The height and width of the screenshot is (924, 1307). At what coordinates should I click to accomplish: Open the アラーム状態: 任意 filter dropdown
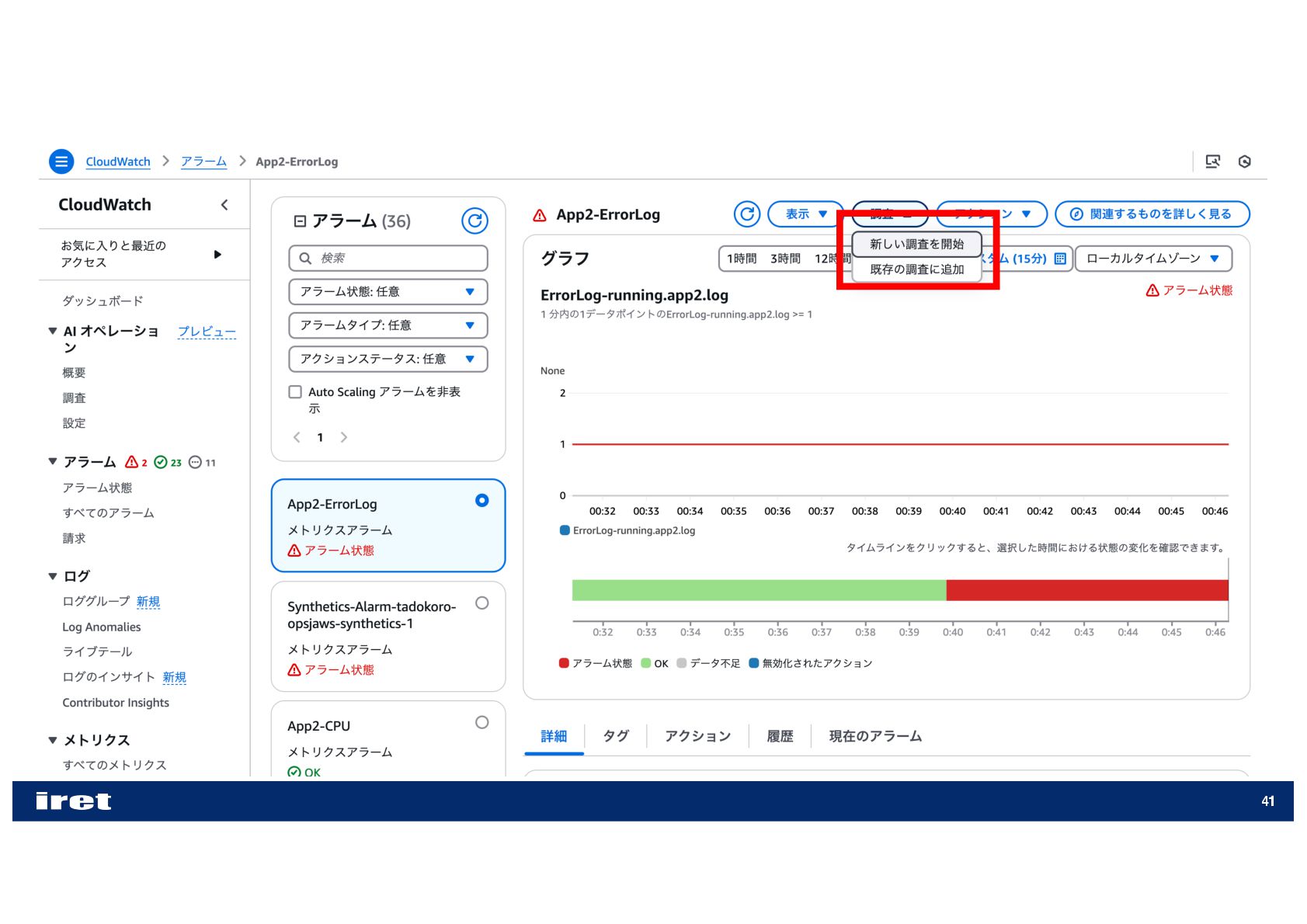point(388,292)
